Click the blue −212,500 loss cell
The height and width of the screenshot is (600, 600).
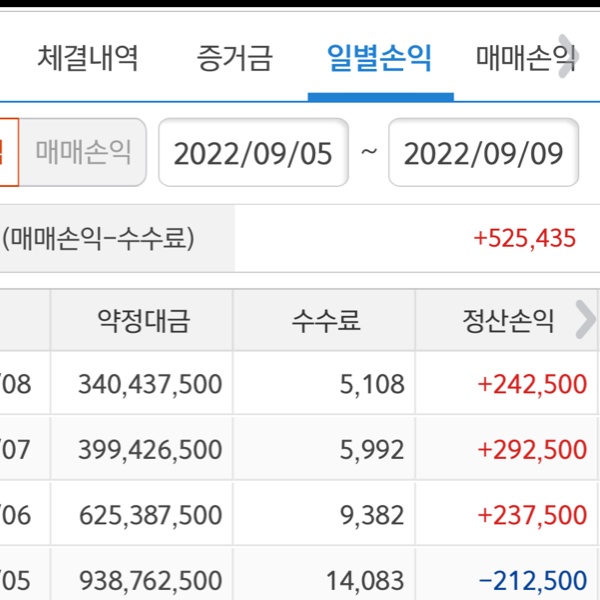tap(532, 579)
